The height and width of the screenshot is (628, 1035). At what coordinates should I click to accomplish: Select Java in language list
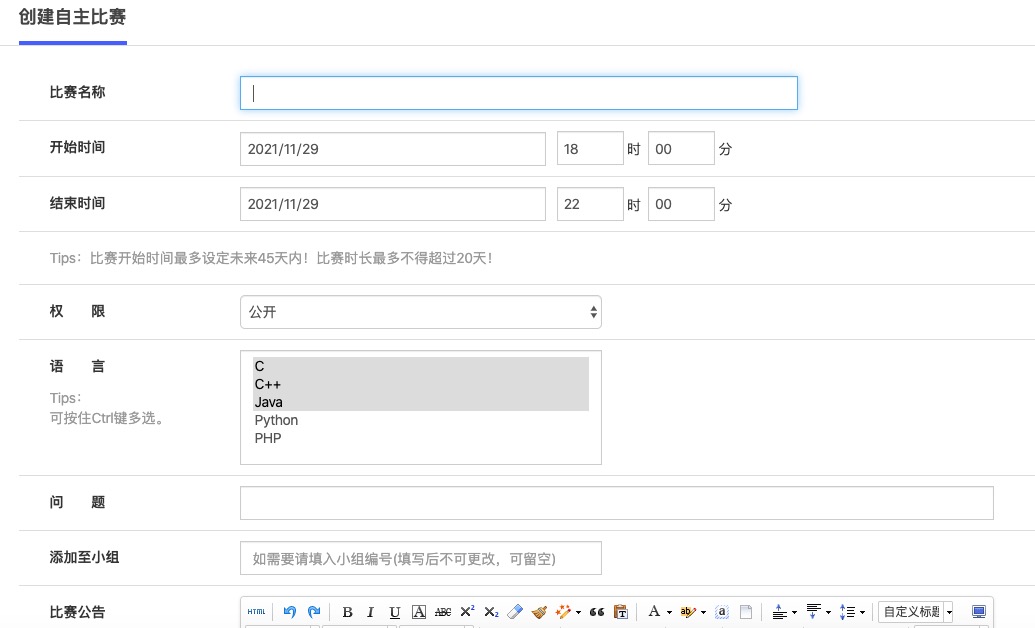point(420,401)
